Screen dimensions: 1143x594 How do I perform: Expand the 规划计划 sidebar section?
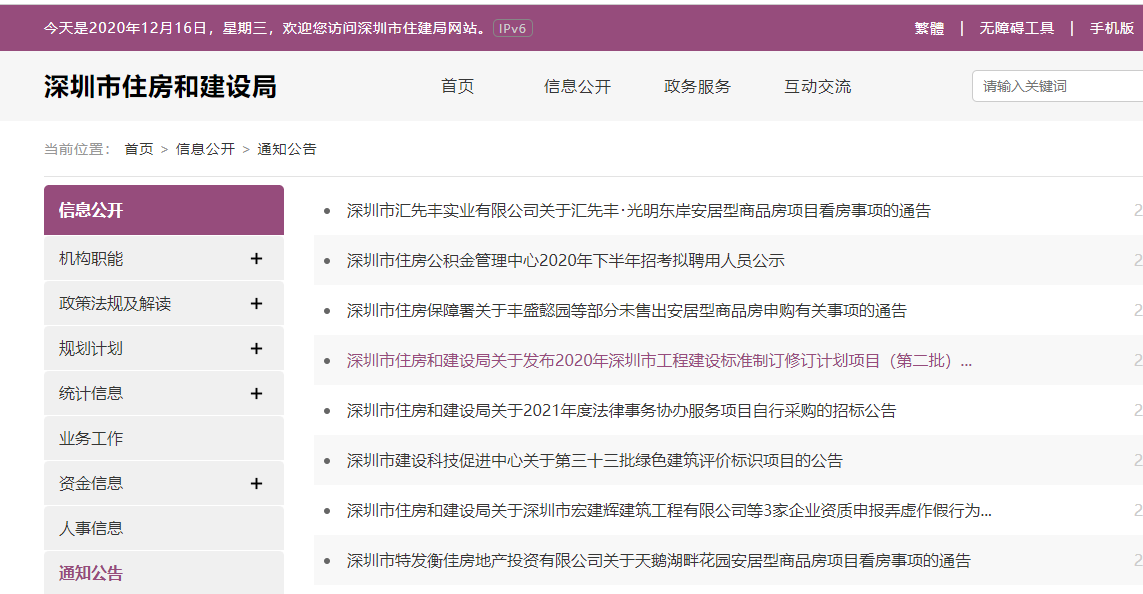(258, 347)
